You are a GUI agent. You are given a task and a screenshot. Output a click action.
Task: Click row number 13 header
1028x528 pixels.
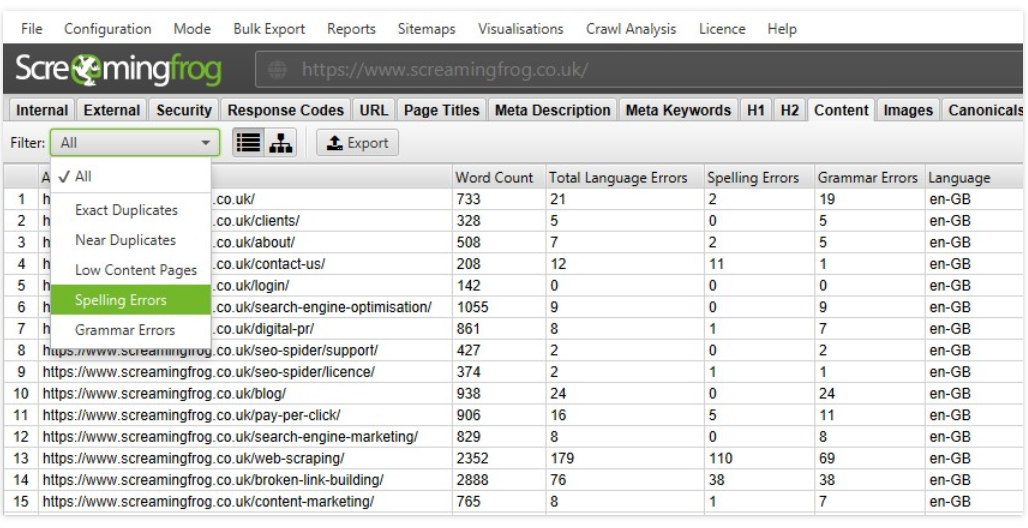pyautogui.click(x=21, y=458)
